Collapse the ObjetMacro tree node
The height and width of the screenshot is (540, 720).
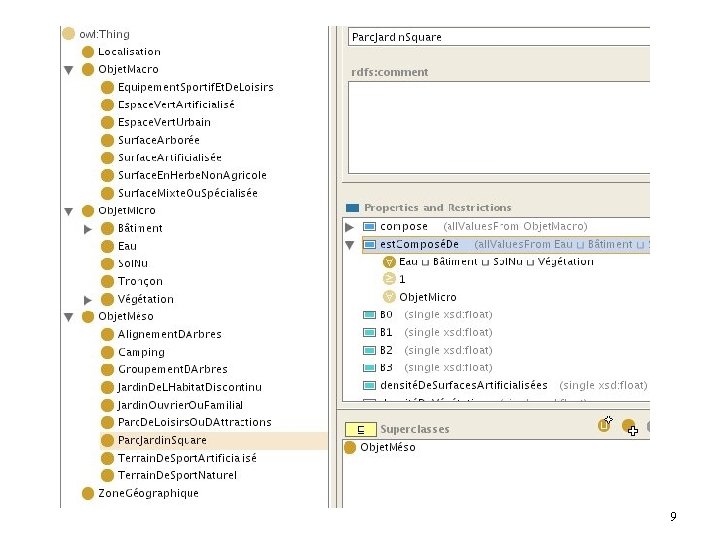[68, 70]
